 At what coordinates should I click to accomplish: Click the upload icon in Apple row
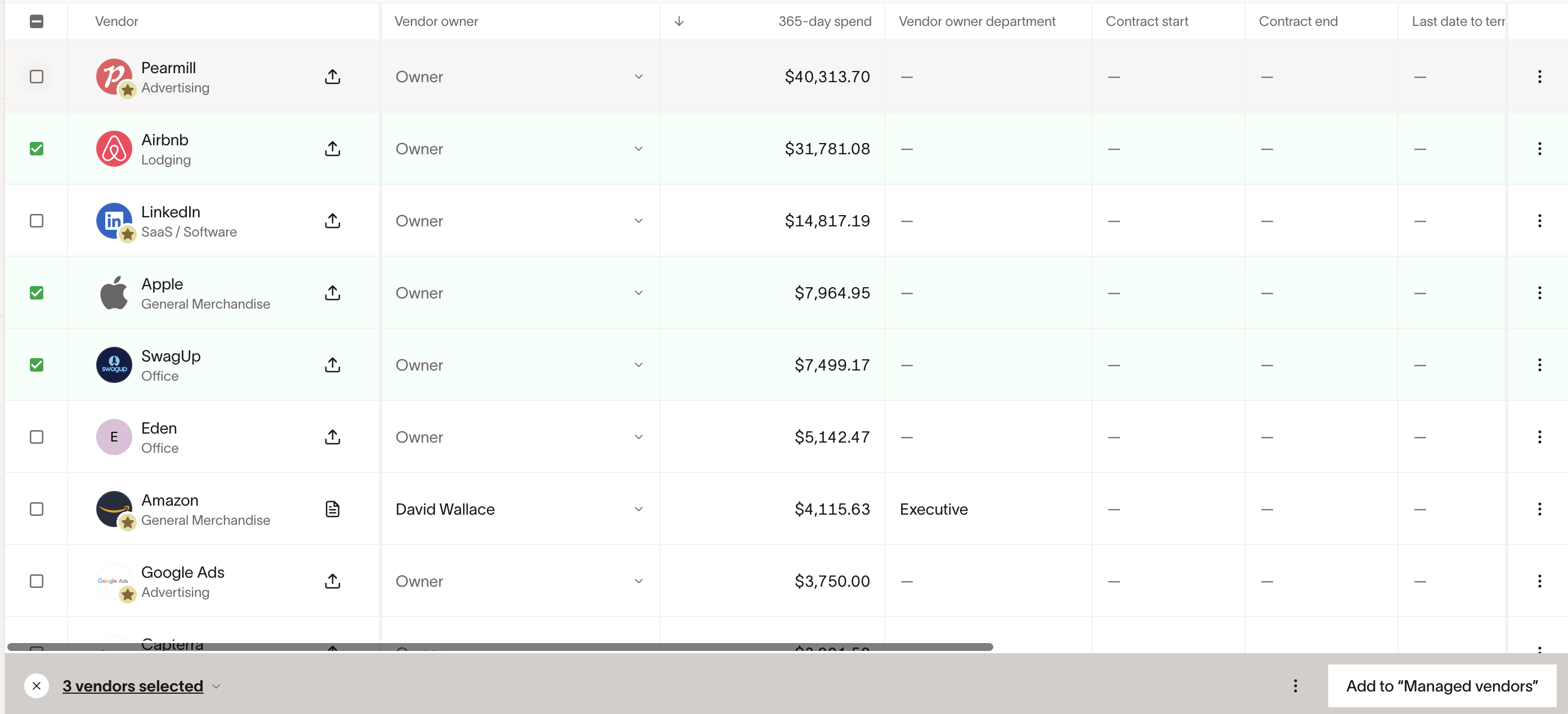point(333,293)
